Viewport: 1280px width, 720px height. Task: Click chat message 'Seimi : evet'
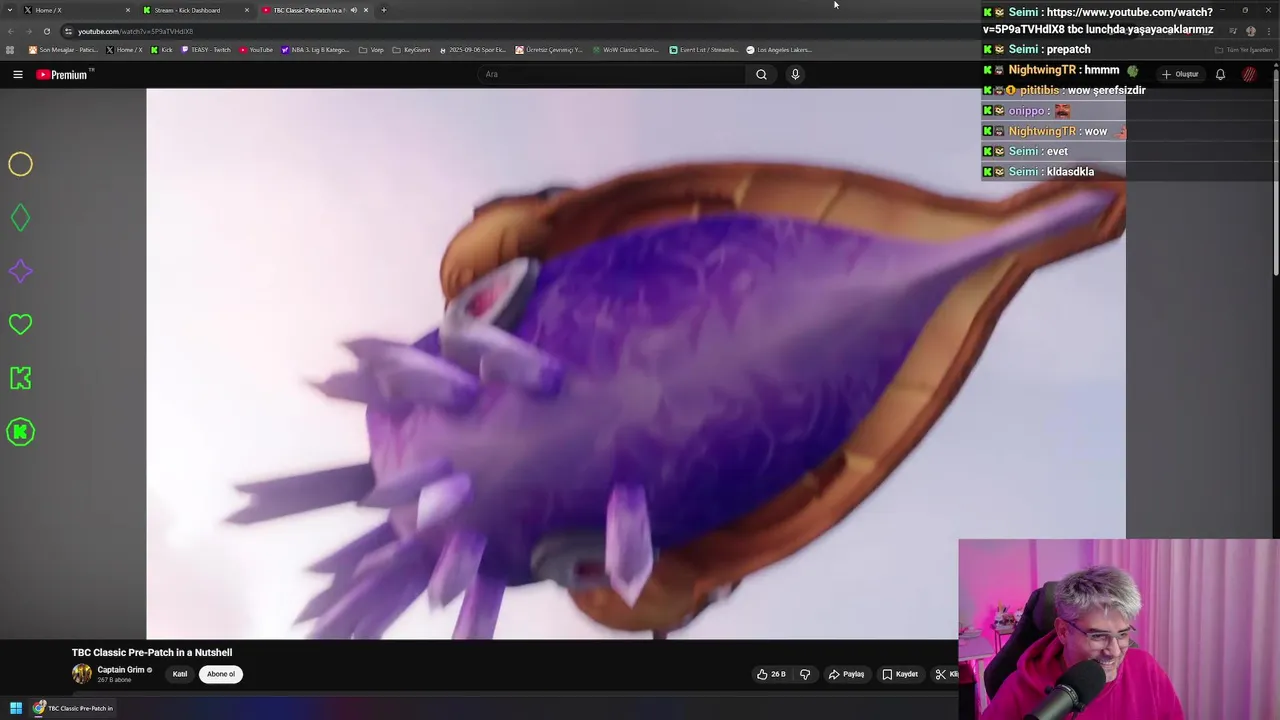tap(1026, 151)
